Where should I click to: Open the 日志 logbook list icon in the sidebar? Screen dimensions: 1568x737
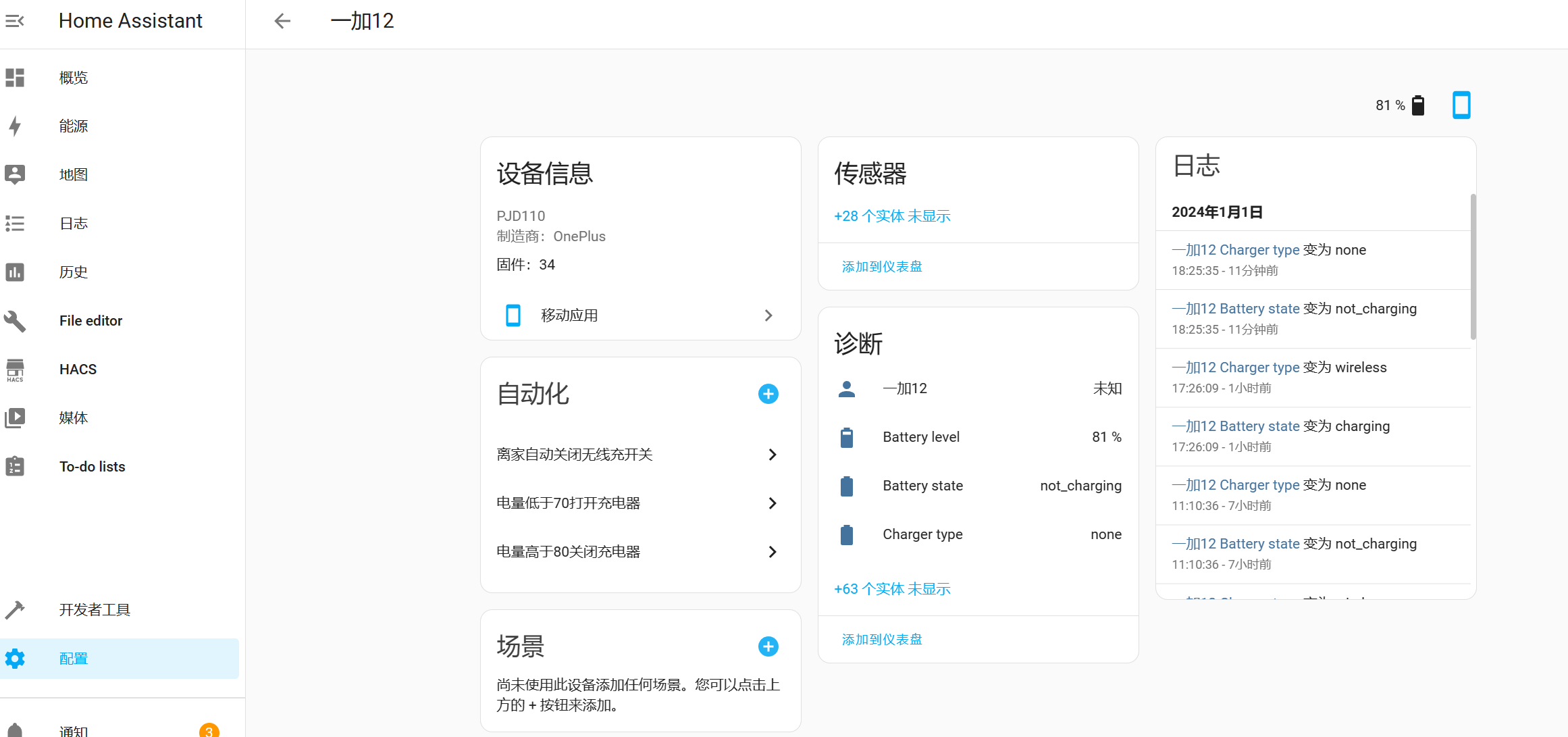(x=15, y=224)
